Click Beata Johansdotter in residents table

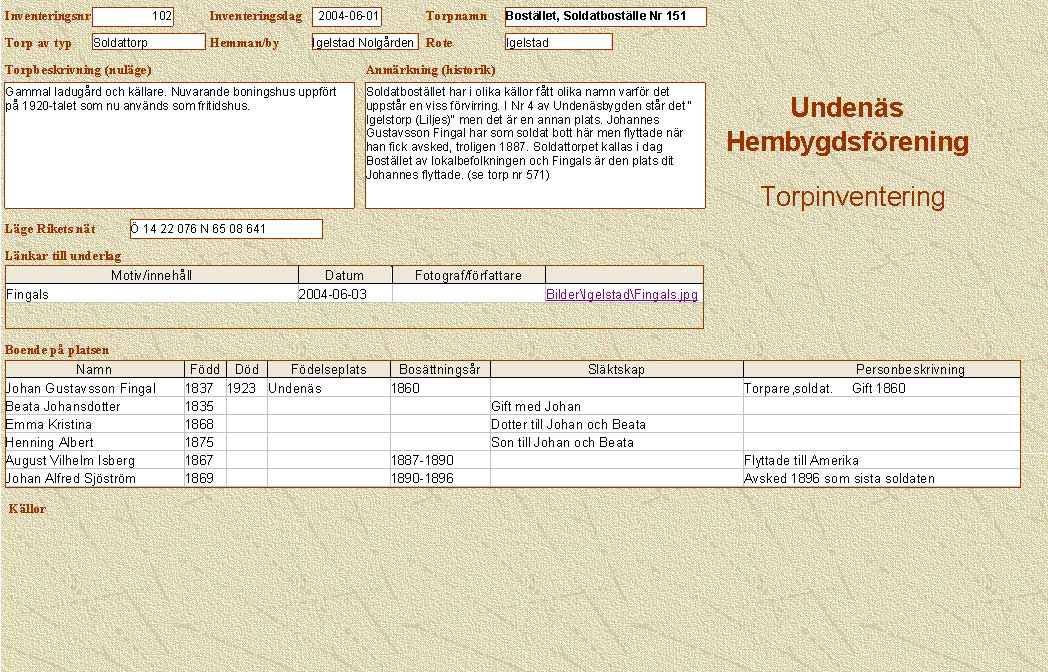pyautogui.click(x=94, y=407)
